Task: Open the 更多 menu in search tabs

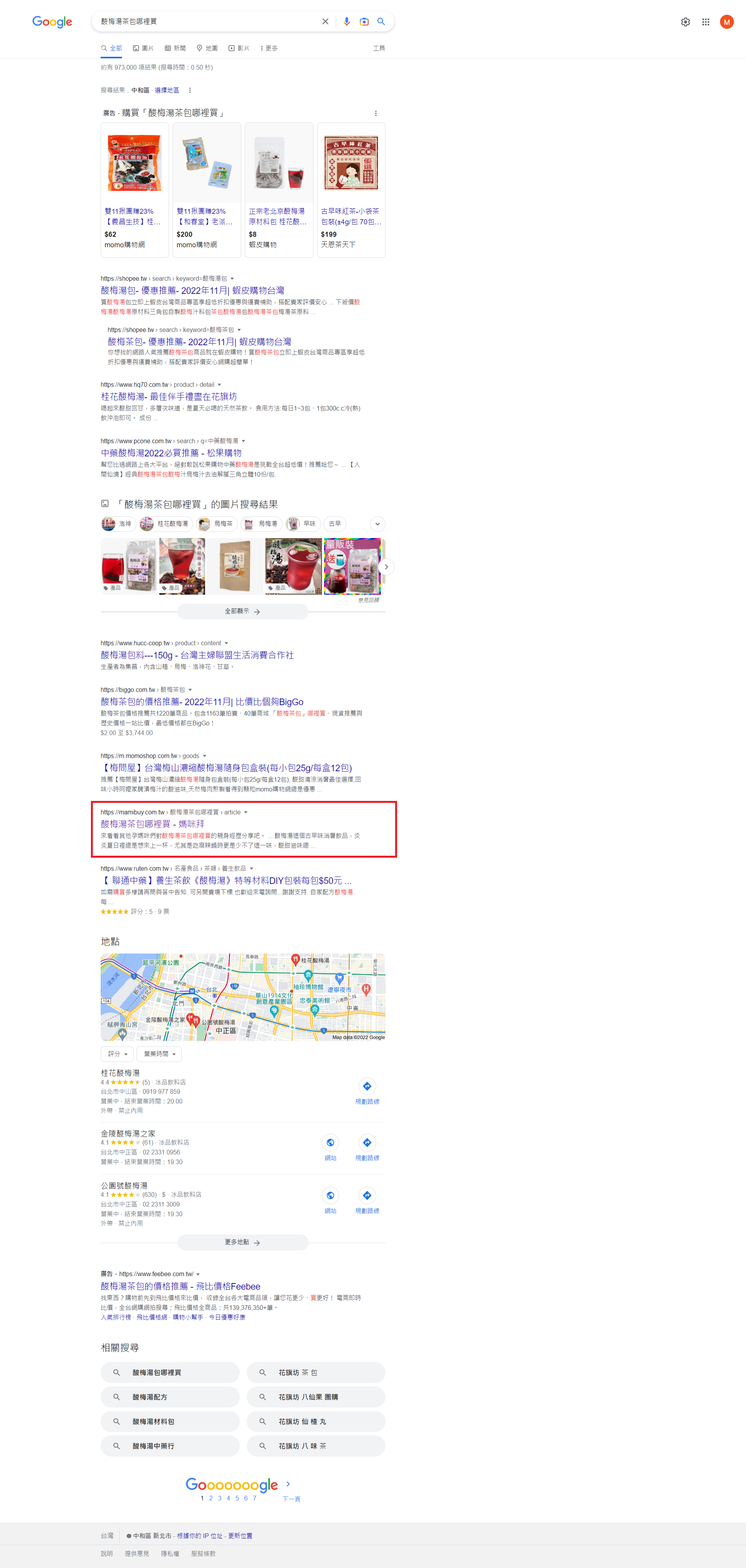Action: (268, 48)
